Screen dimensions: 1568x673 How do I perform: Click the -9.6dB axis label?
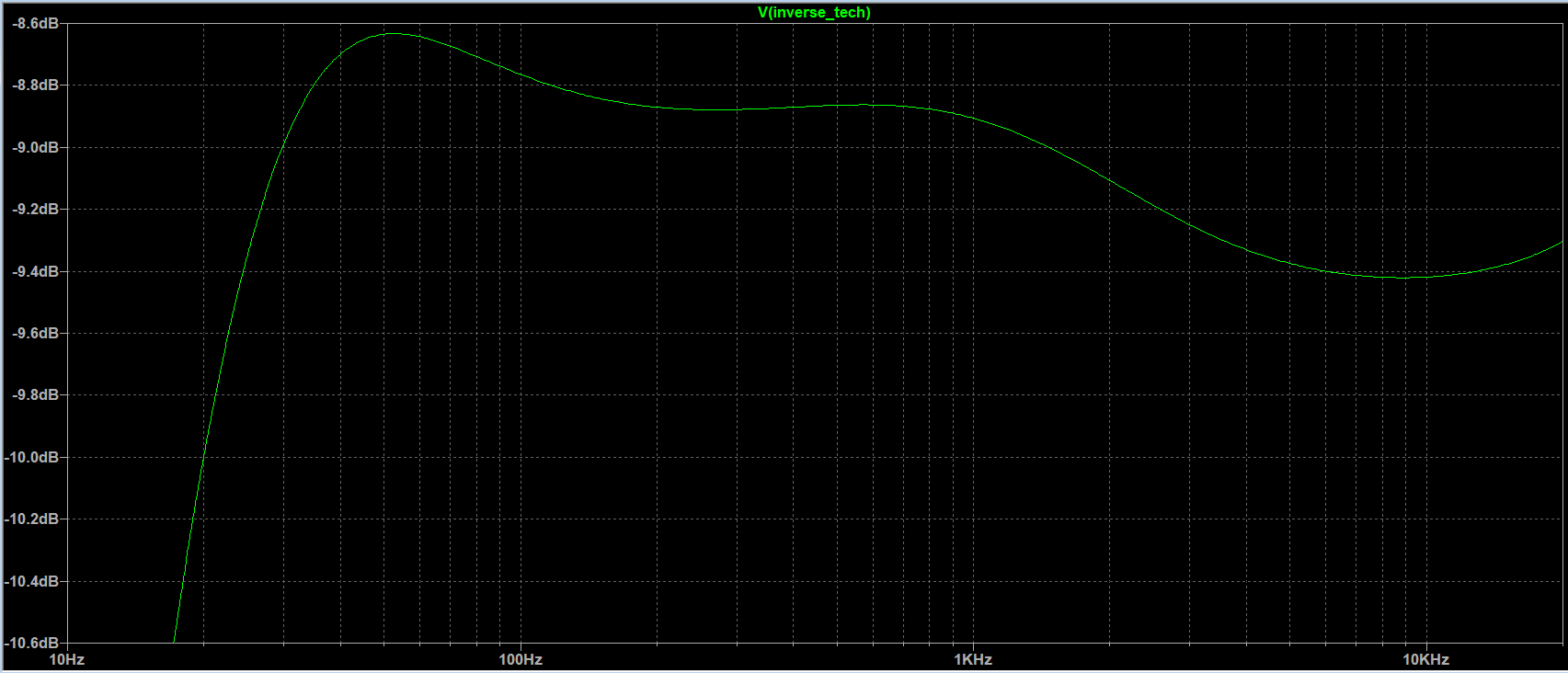[35, 333]
